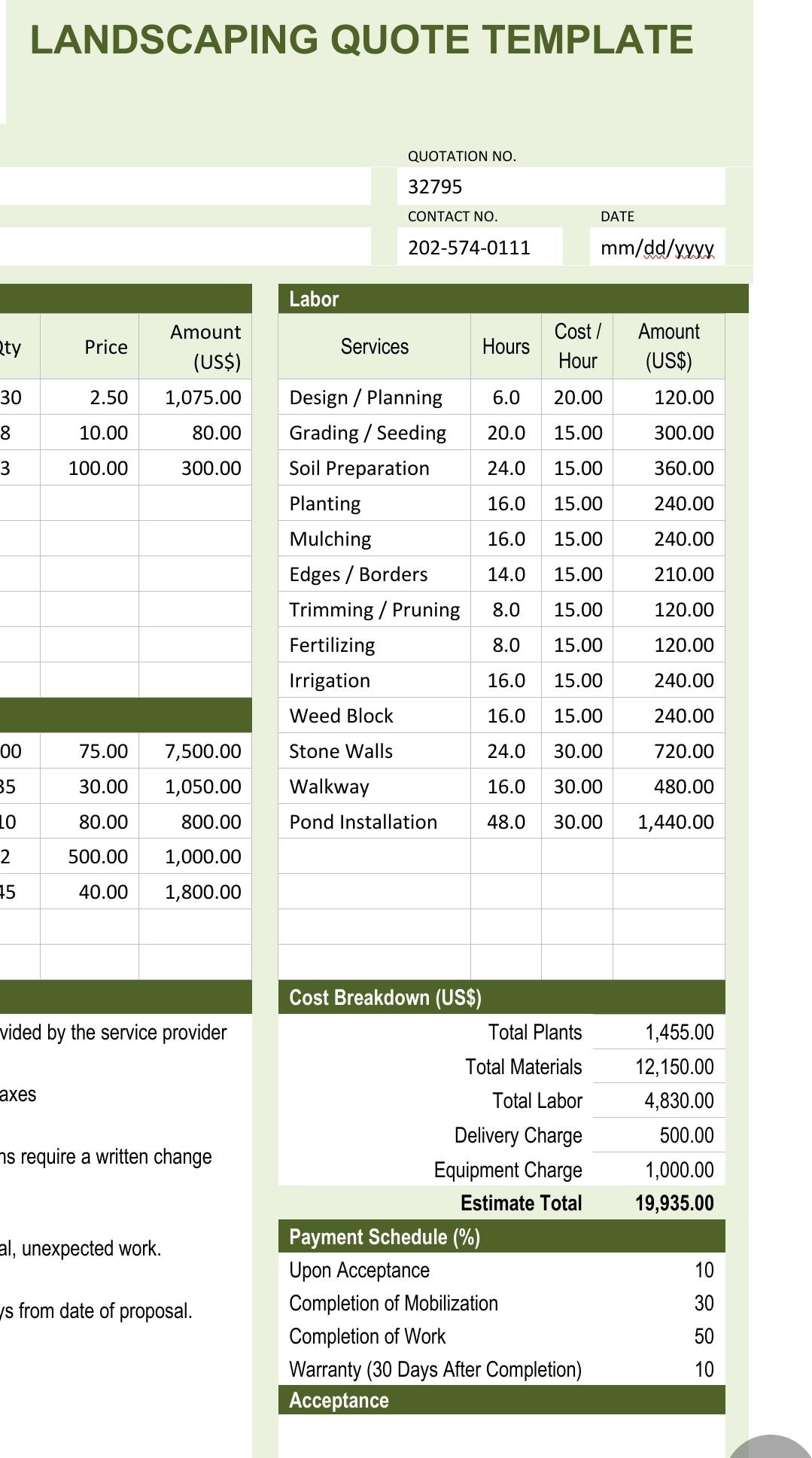
Task: Click the 210.00 Edges / Borders amount
Action: pos(669,574)
